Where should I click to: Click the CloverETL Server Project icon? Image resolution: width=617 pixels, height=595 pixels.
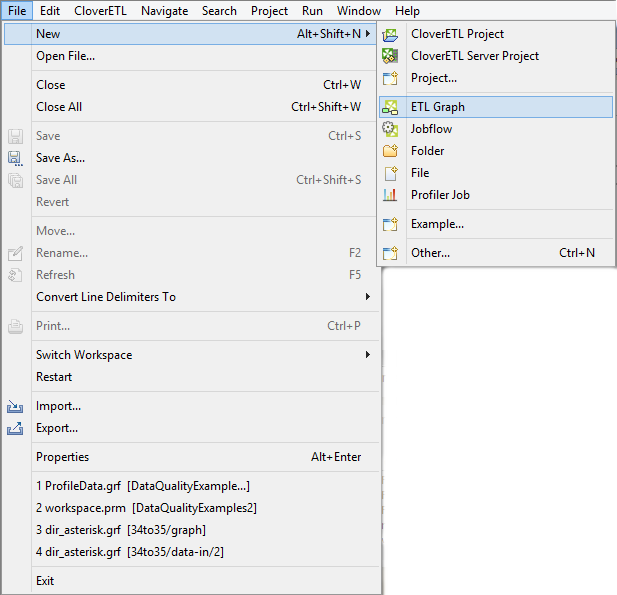[x=390, y=56]
